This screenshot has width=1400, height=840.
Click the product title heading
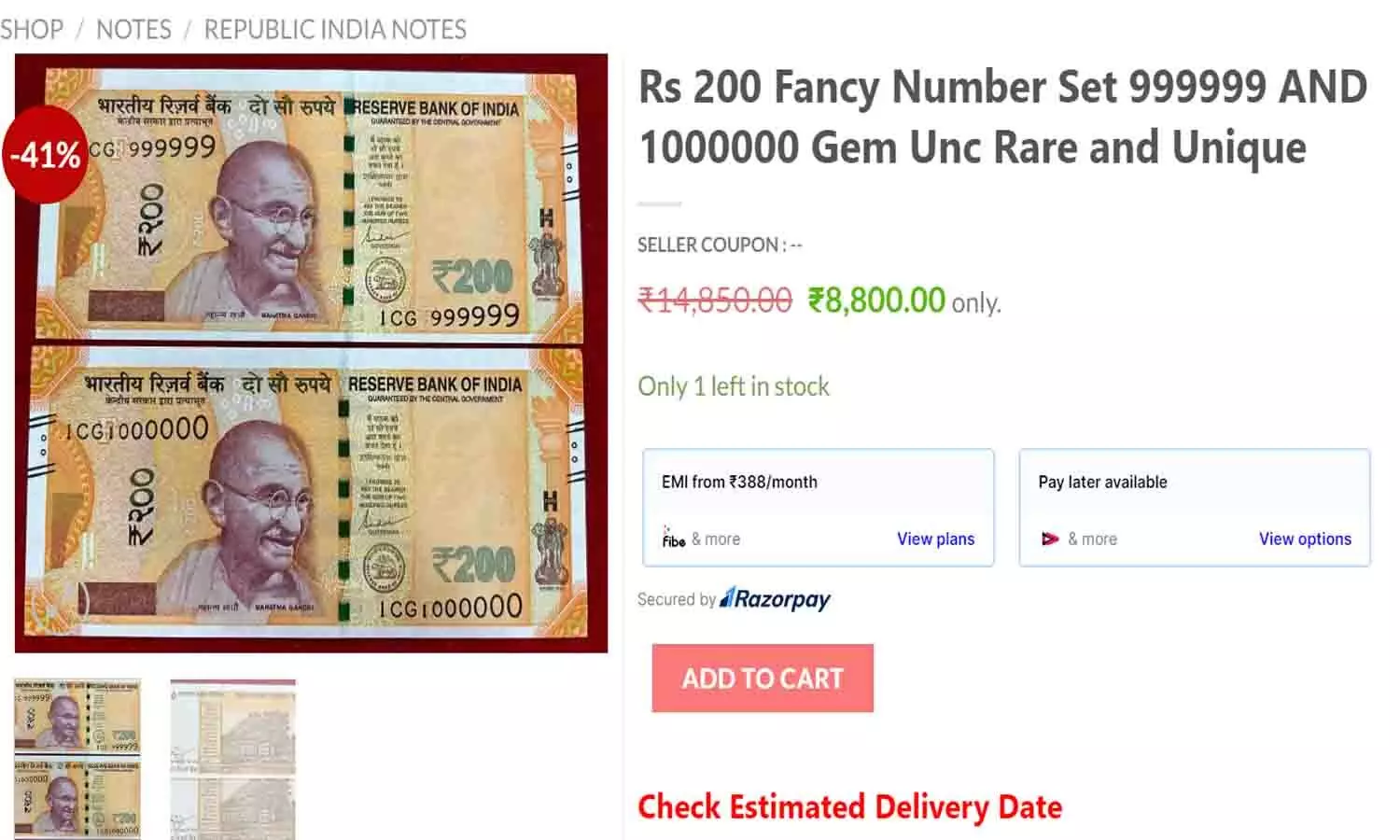pyautogui.click(x=1002, y=117)
